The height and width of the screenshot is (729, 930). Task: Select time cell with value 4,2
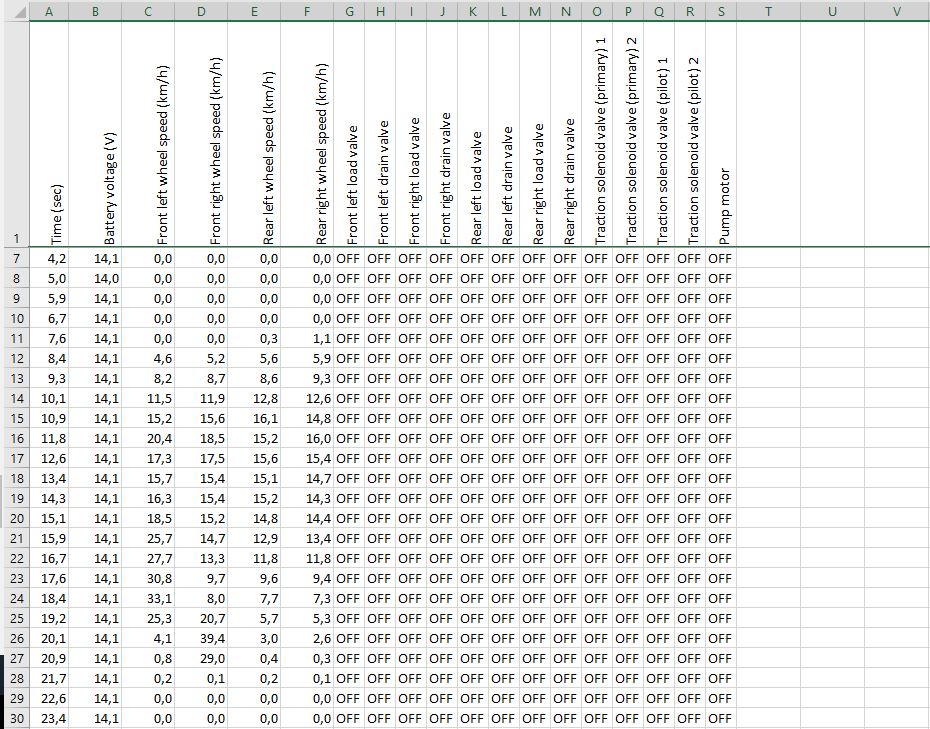tap(49, 258)
